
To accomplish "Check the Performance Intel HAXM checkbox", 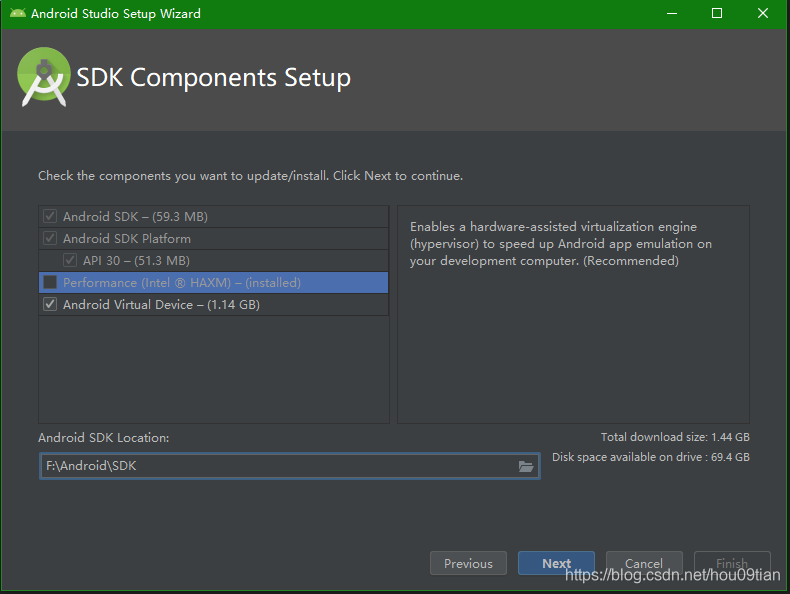I will (50, 282).
